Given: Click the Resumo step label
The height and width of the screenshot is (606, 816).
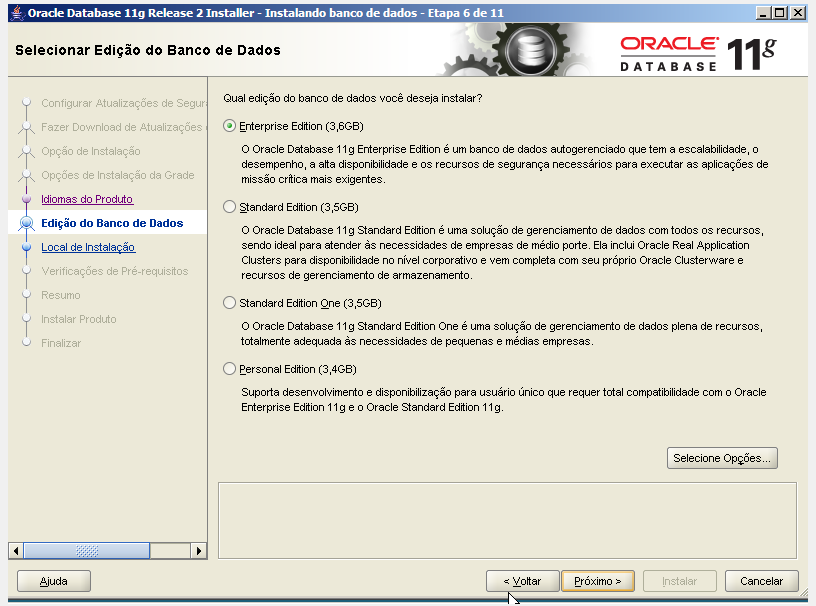Looking at the screenshot, I should coord(61,295).
